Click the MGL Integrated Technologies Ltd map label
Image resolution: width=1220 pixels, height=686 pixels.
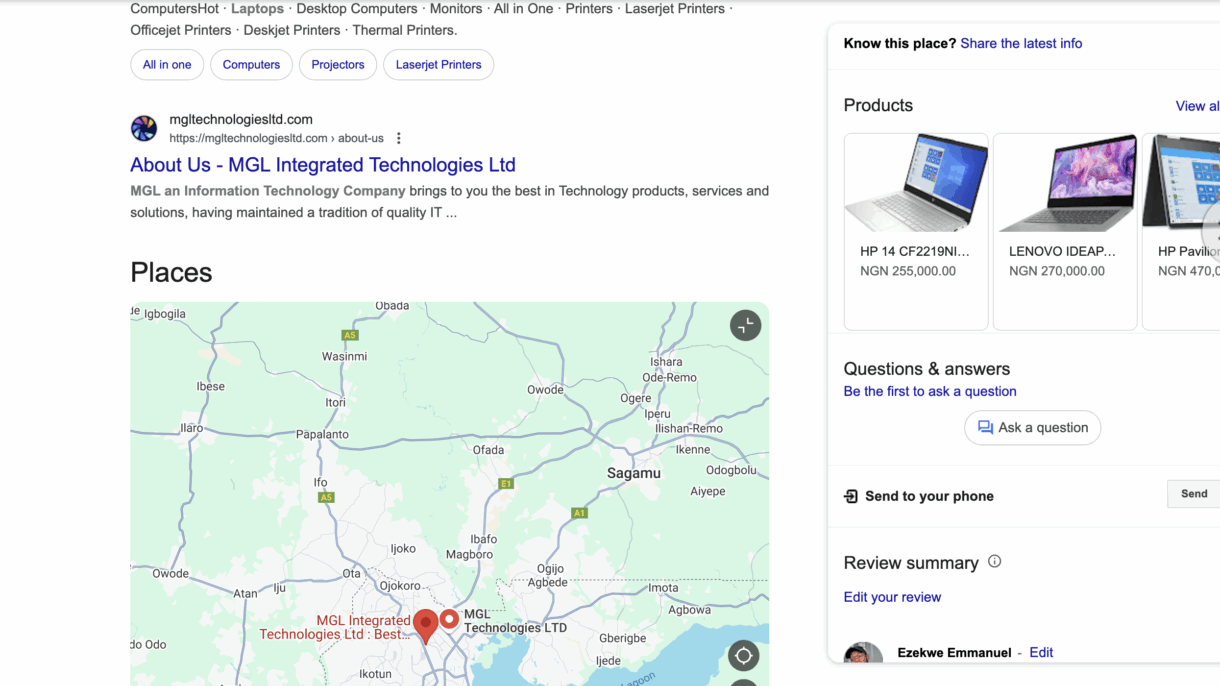click(335, 628)
